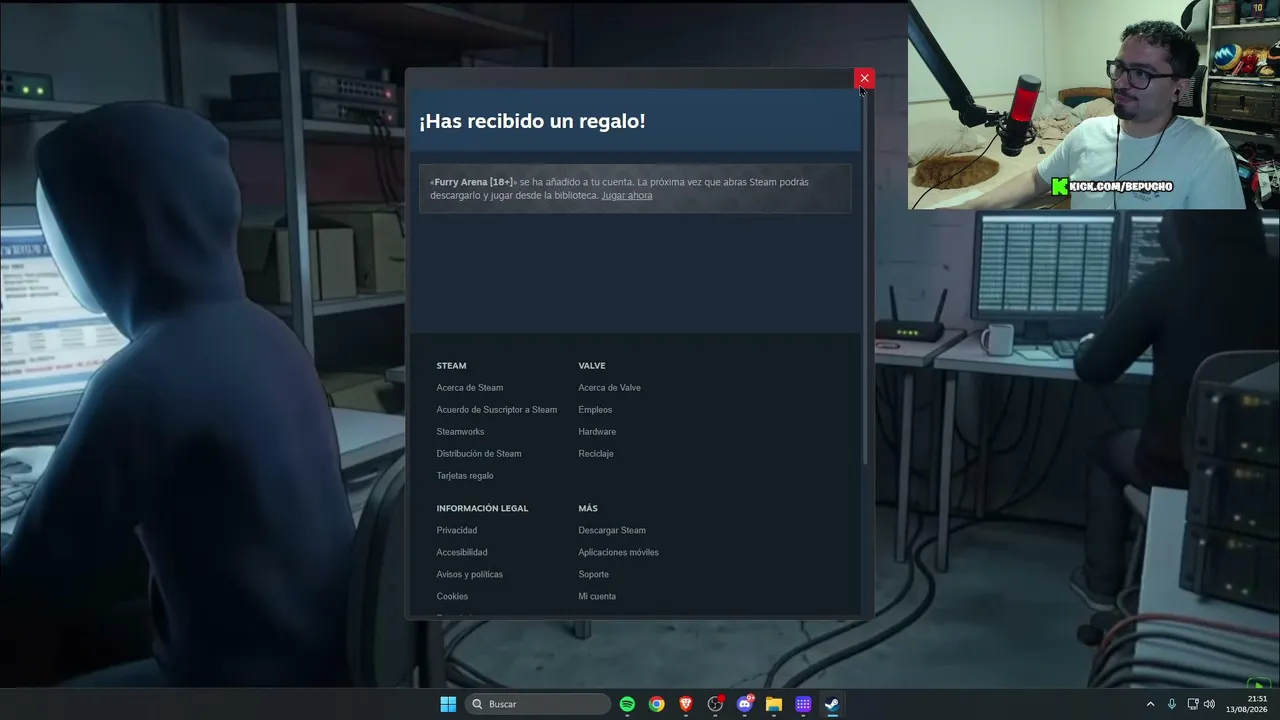
Task: Open Google Chrome from the taskbar
Action: pyautogui.click(x=656, y=704)
